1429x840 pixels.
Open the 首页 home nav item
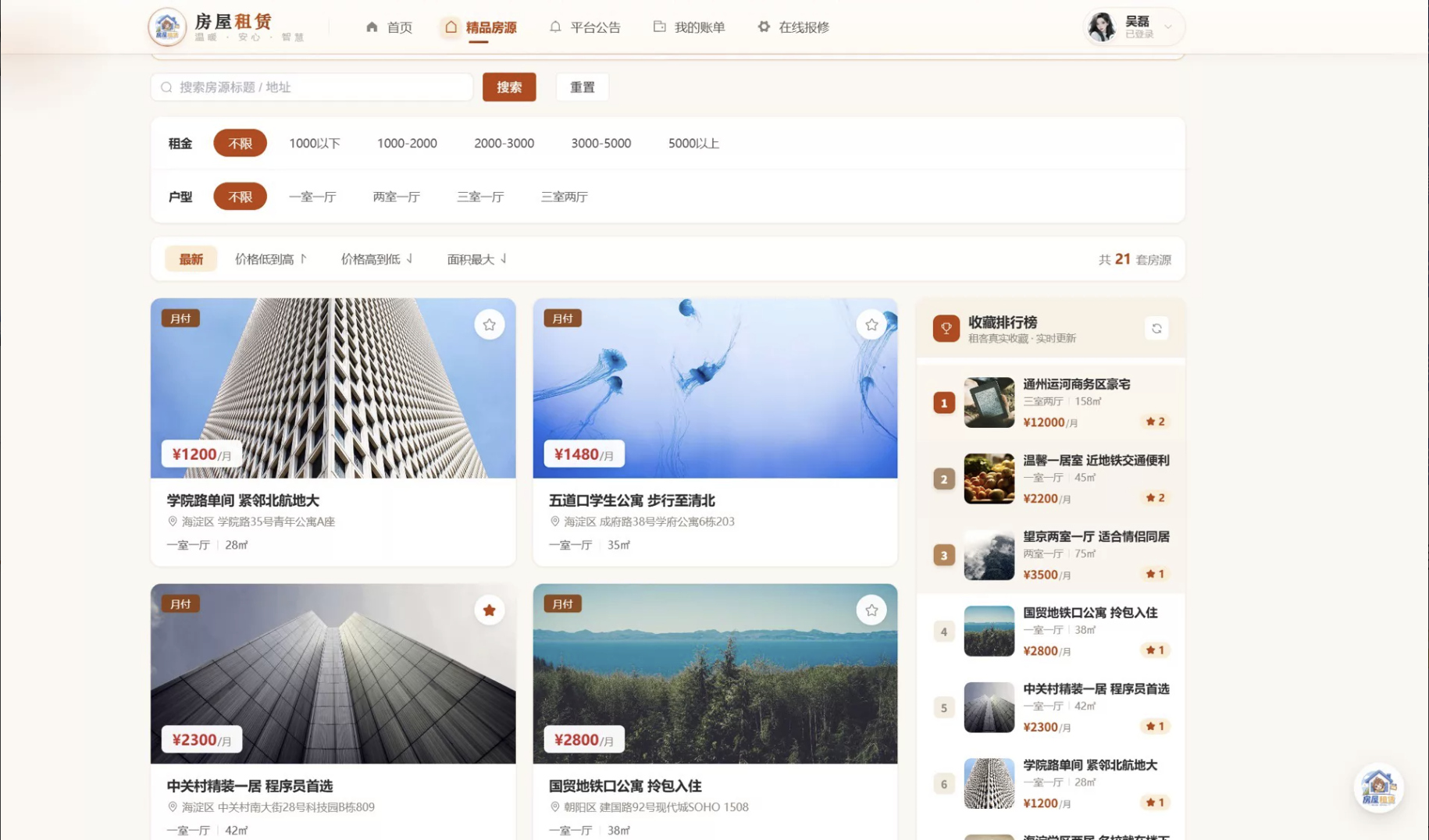389,27
